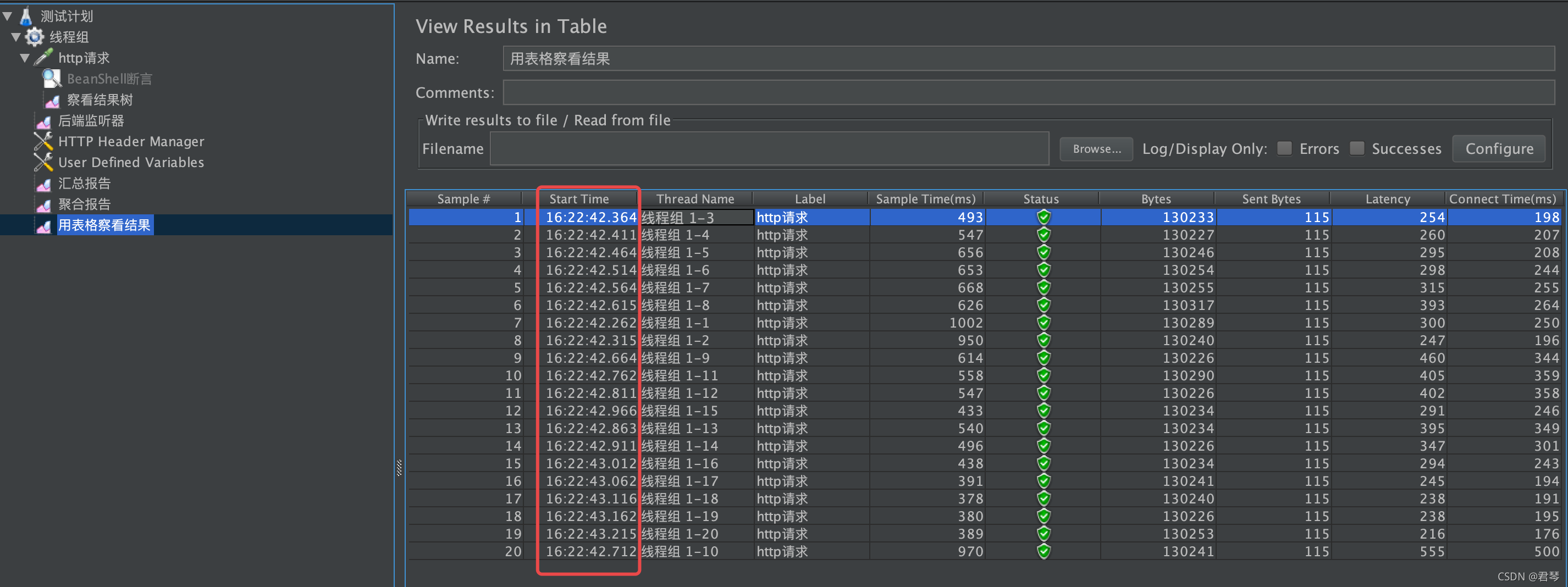This screenshot has width=1568, height=587.
Task: Click the 察看结果树 listener icon
Action: tap(52, 101)
